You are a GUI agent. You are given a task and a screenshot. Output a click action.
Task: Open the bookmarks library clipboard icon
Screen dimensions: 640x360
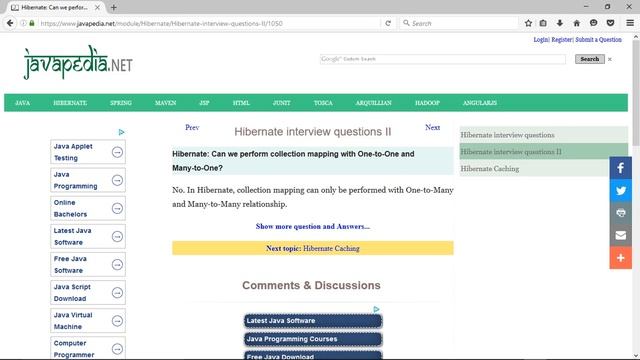click(x=543, y=23)
